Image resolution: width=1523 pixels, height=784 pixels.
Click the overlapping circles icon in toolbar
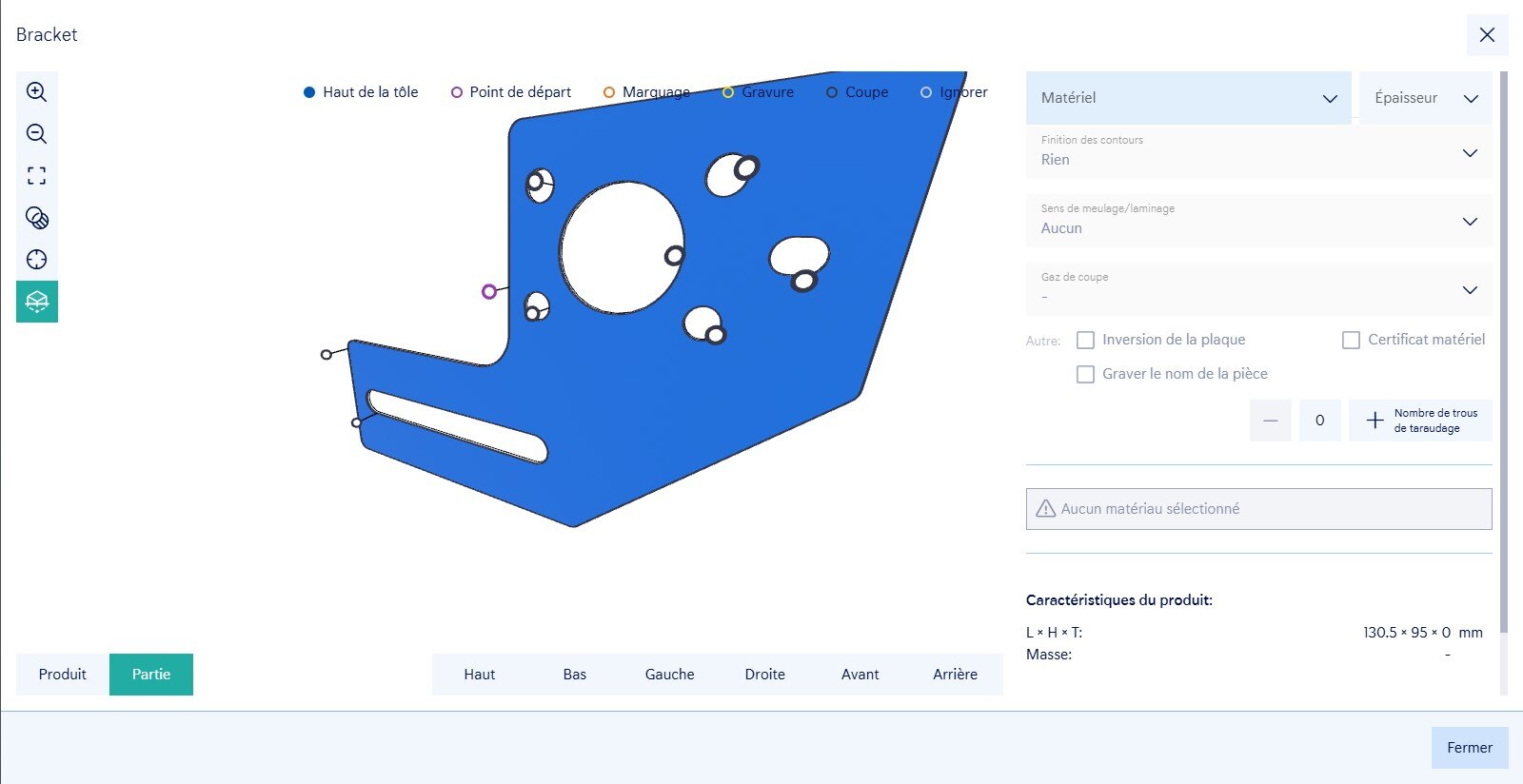(x=36, y=218)
